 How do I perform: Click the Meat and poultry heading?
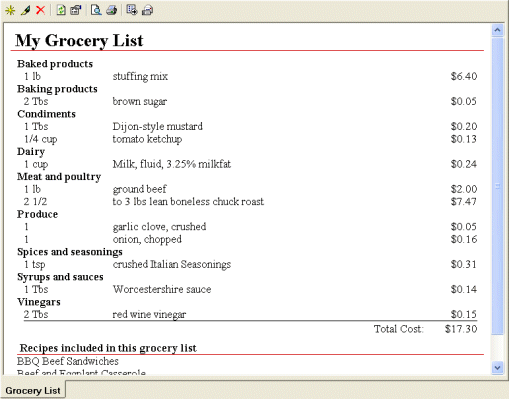pyautogui.click(x=59, y=177)
